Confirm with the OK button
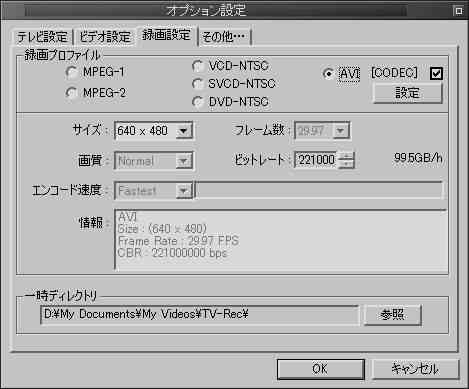Image resolution: width=469 pixels, height=389 pixels. click(320, 369)
